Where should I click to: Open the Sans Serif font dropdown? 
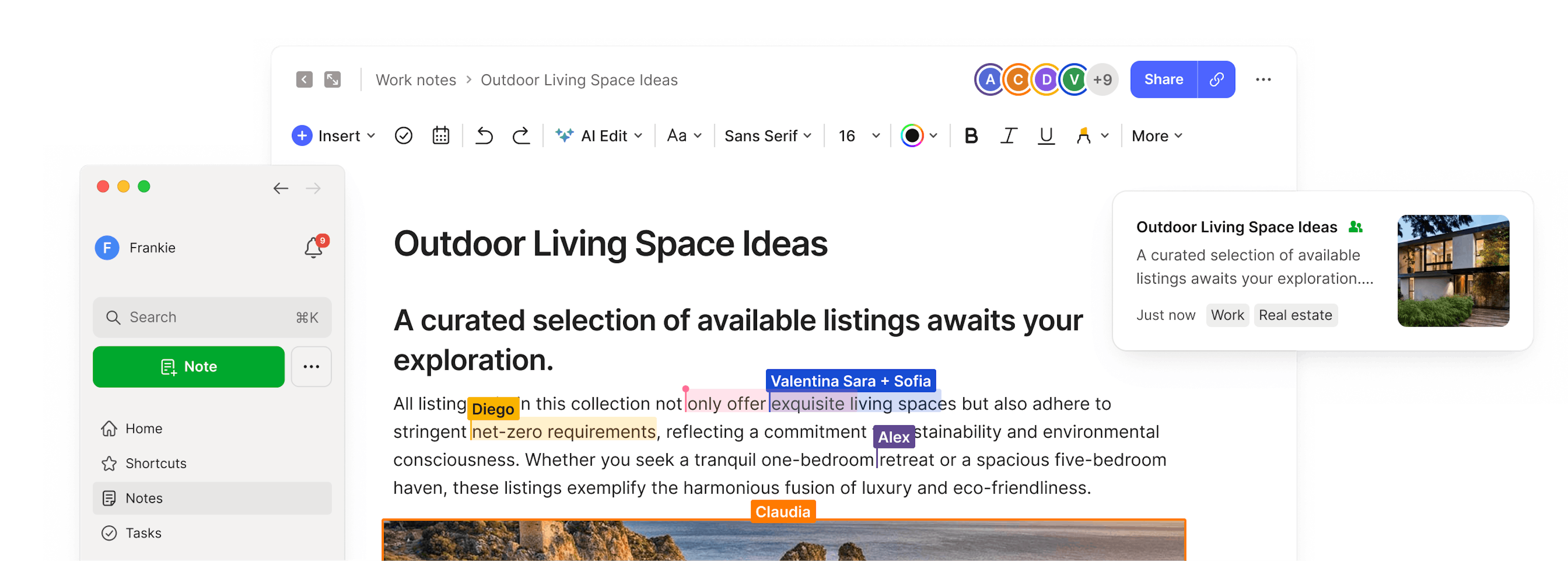768,135
